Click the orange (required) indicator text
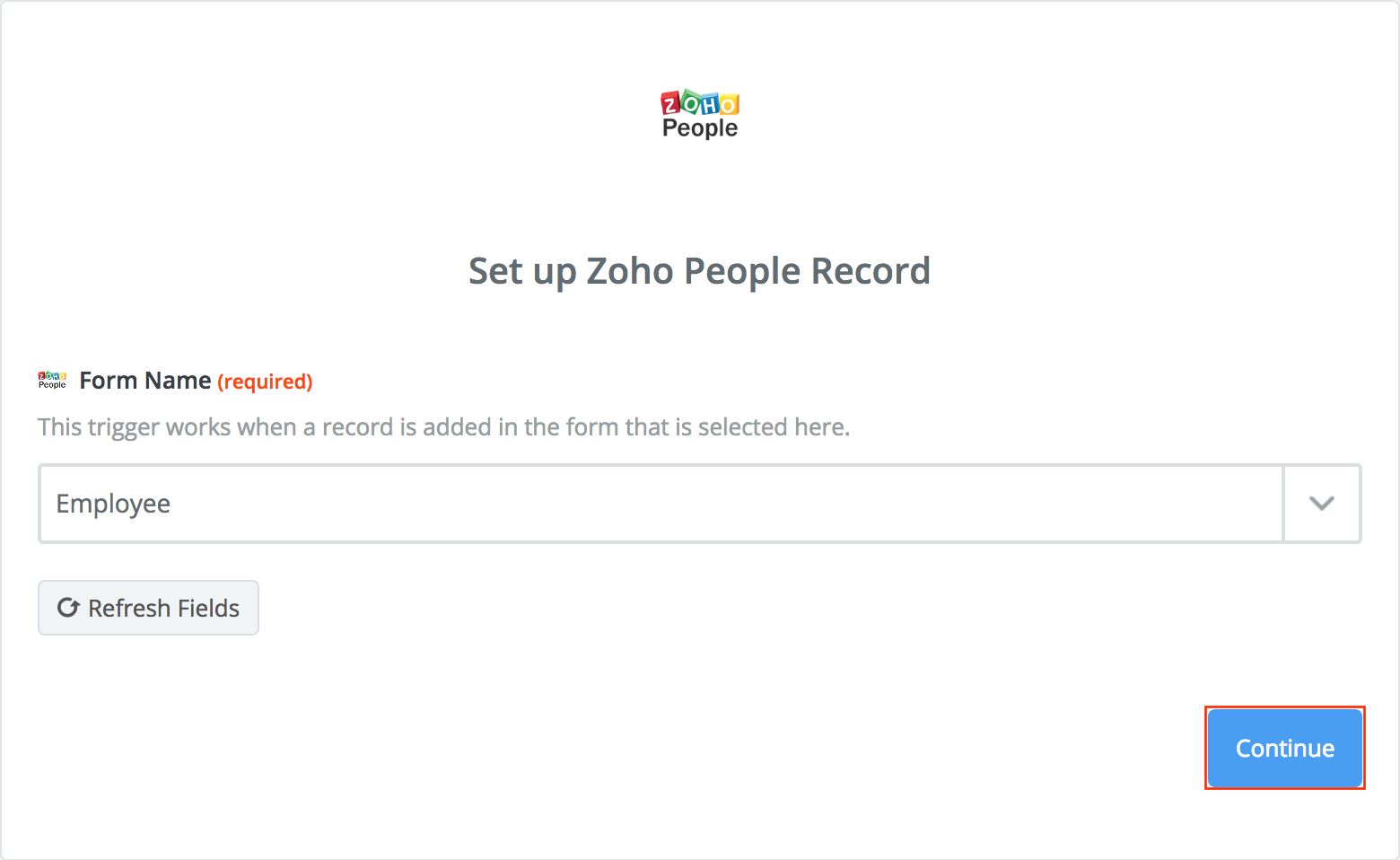Screen dimensions: 1400x860 click(x=265, y=382)
